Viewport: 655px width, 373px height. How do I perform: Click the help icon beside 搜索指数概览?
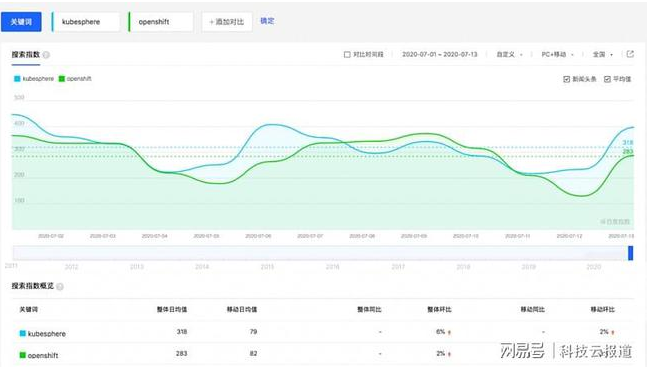60,287
